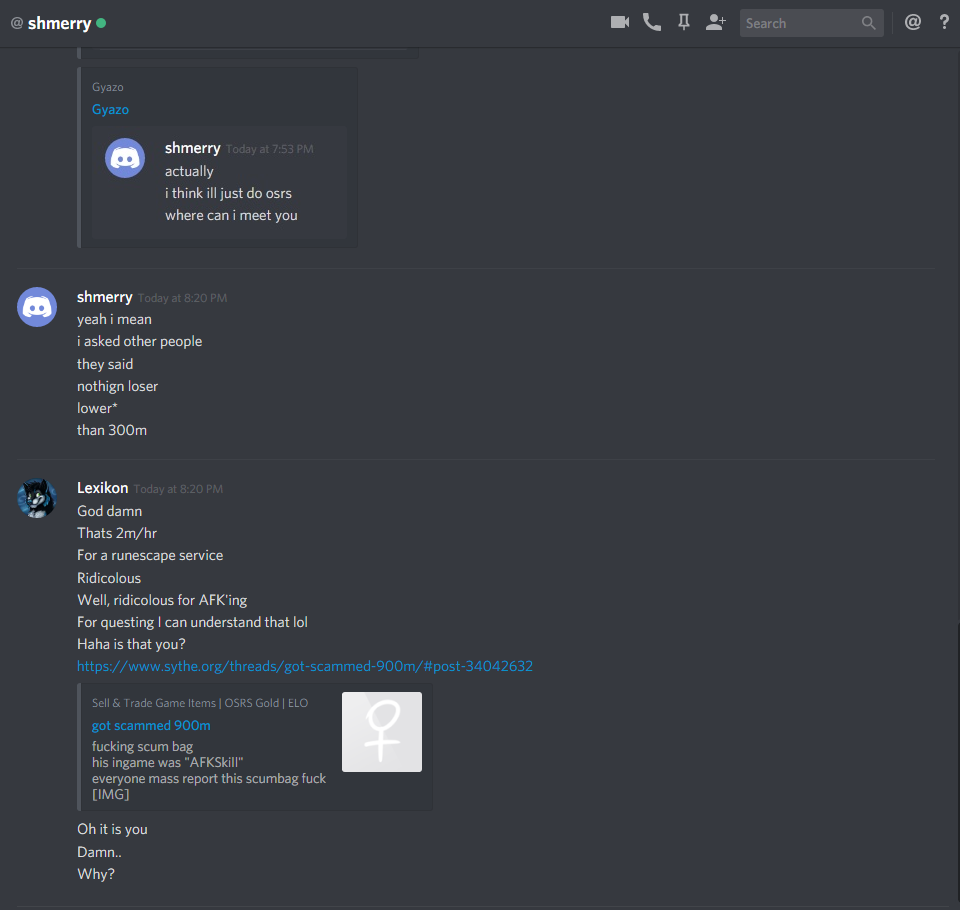Screen dimensions: 960x910
Task: Start a voice call
Action: click(651, 23)
